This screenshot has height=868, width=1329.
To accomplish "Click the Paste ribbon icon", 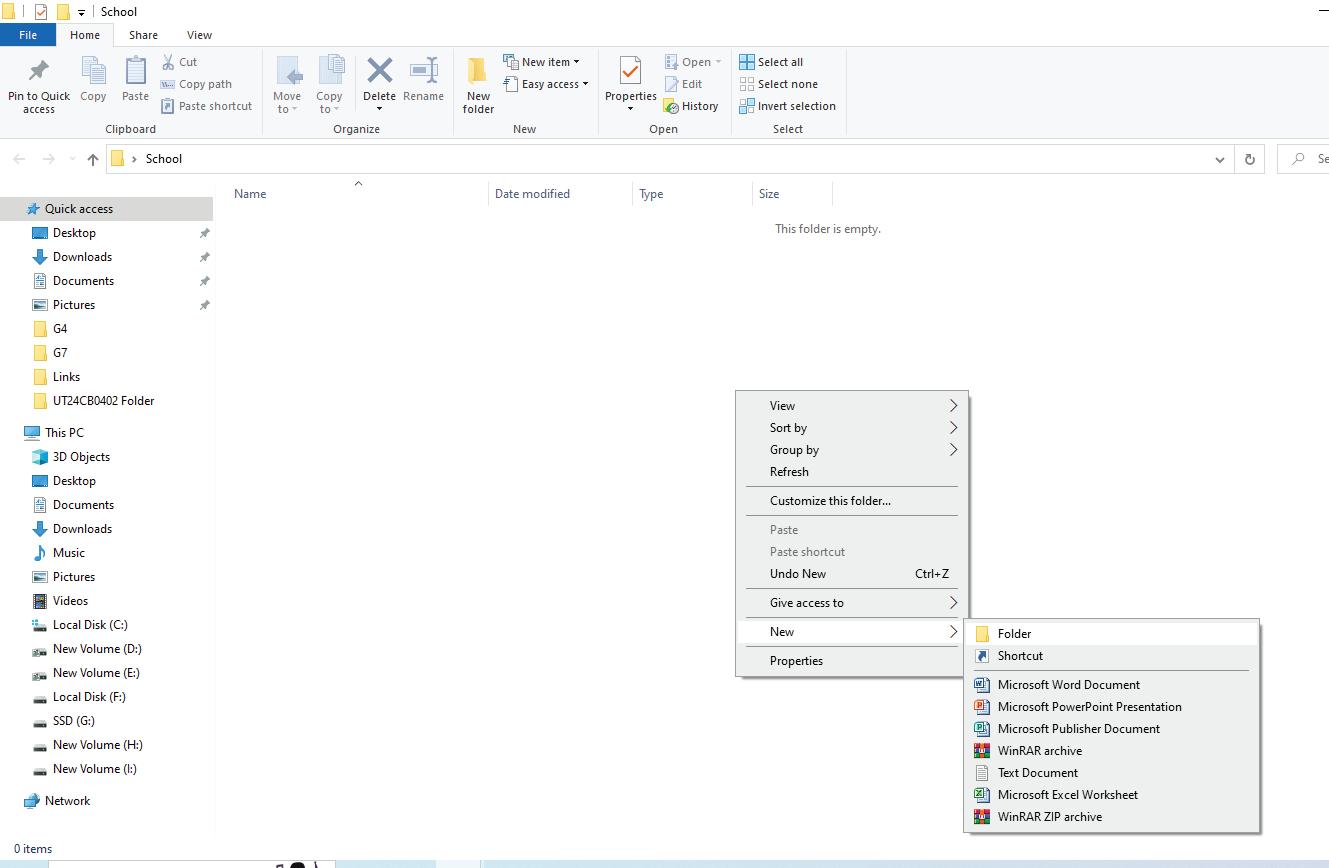I will (x=135, y=72).
